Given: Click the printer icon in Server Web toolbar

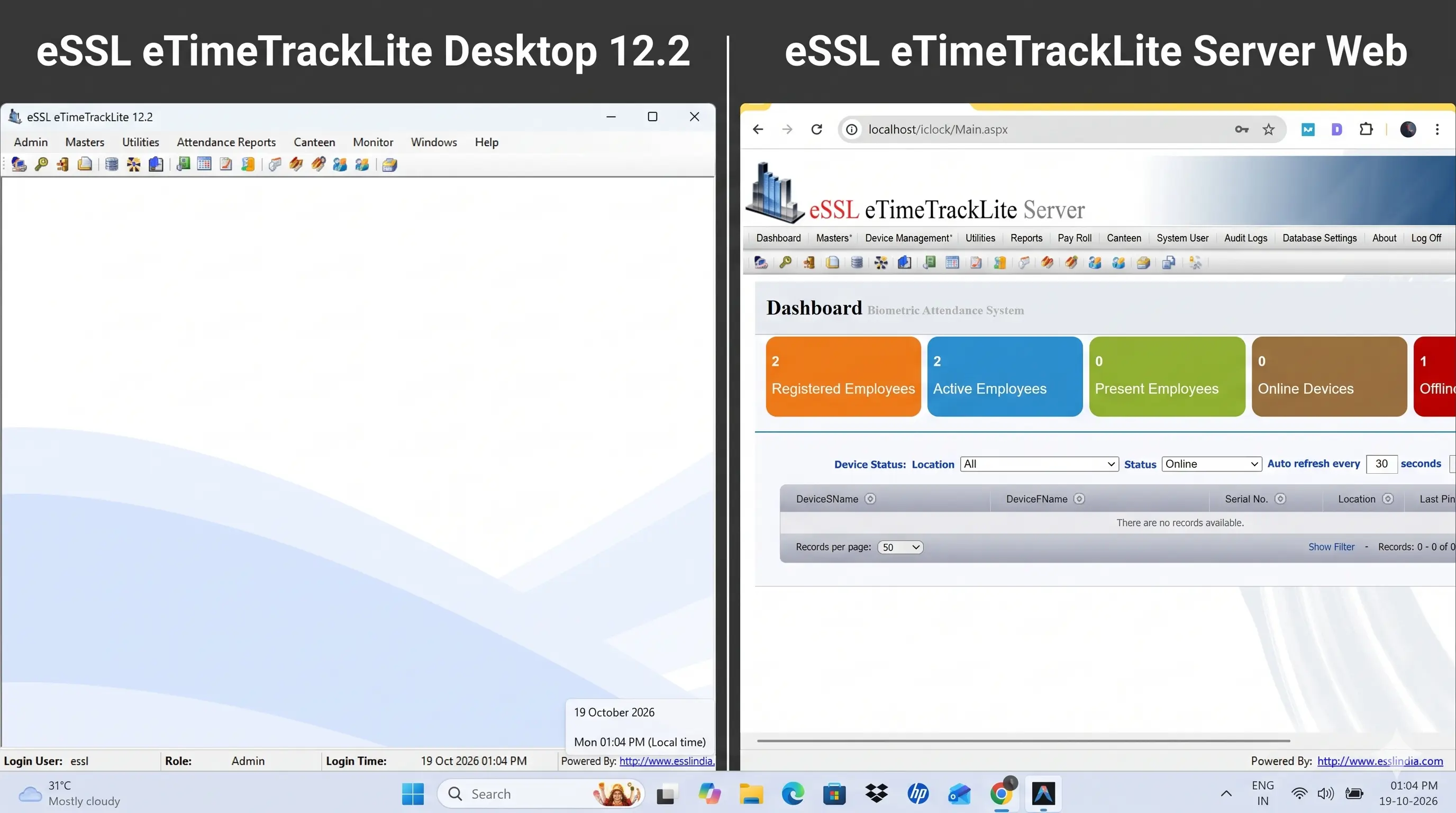Looking at the screenshot, I should [1143, 263].
